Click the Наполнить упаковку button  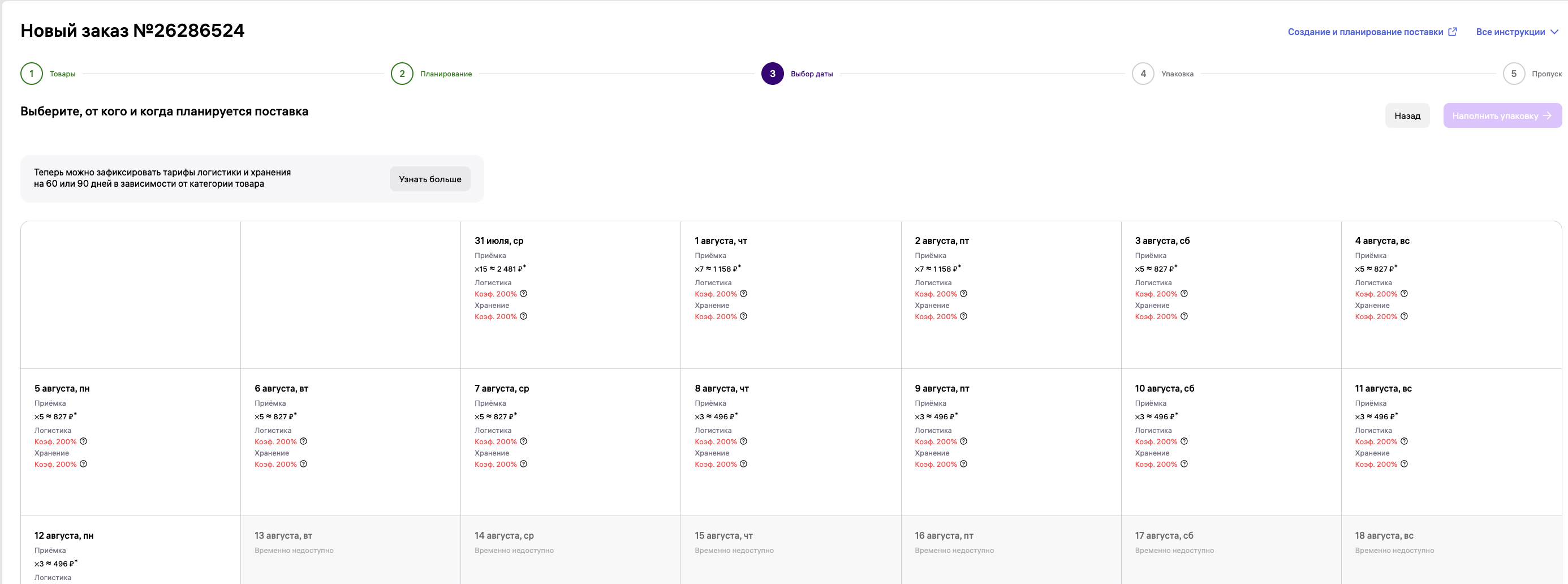tap(1502, 115)
